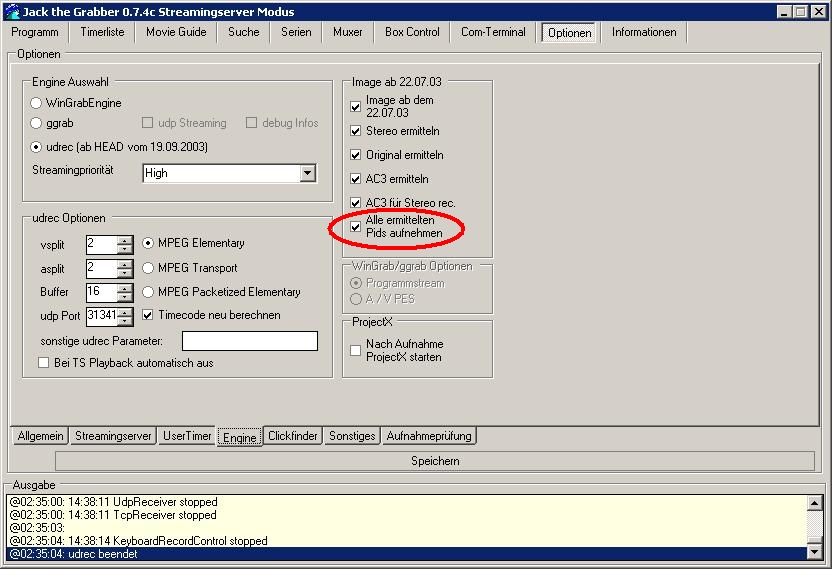
Task: Open the Informationen tab
Action: pos(644,32)
